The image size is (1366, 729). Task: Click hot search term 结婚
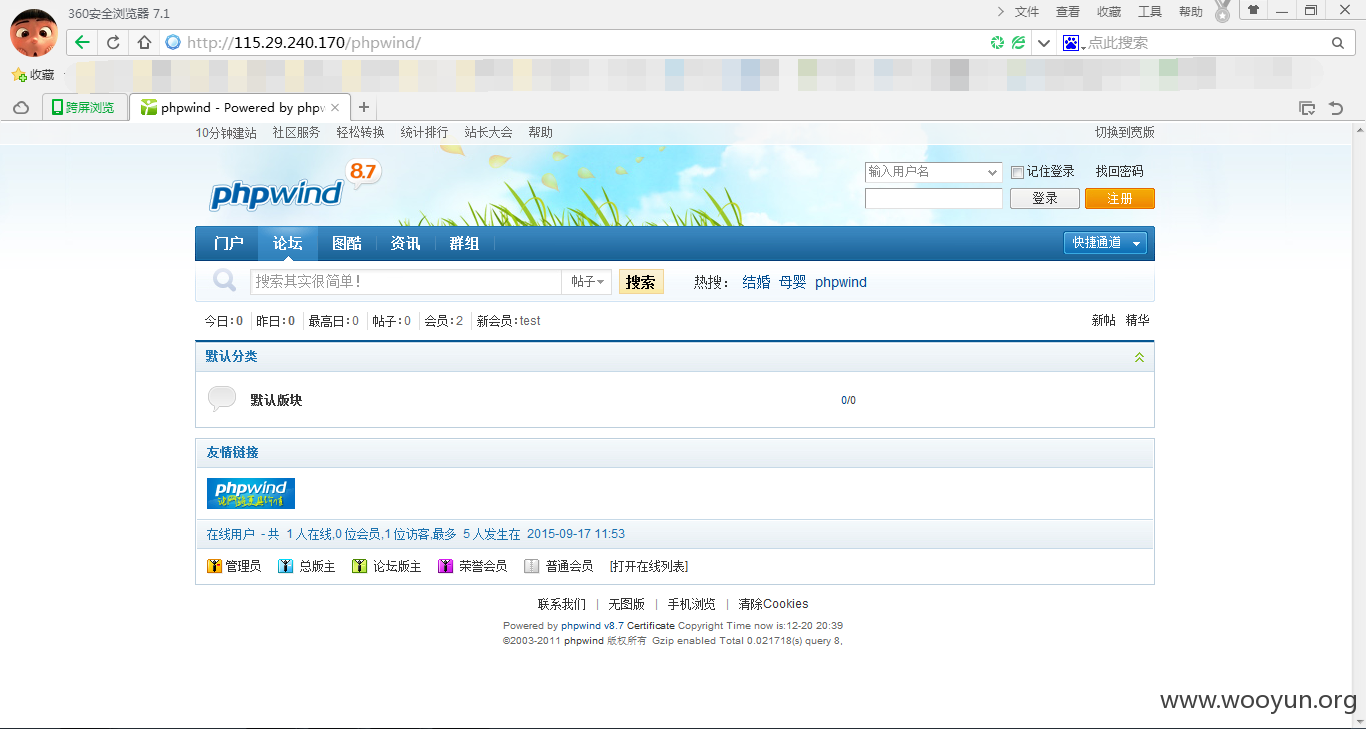(x=757, y=282)
